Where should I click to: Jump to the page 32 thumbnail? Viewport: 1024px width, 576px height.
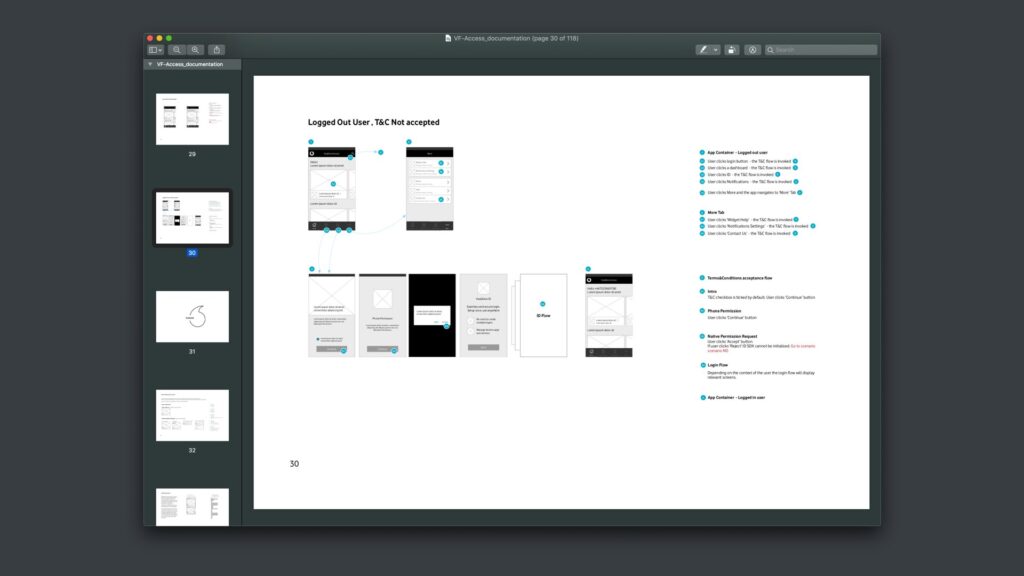(x=192, y=415)
